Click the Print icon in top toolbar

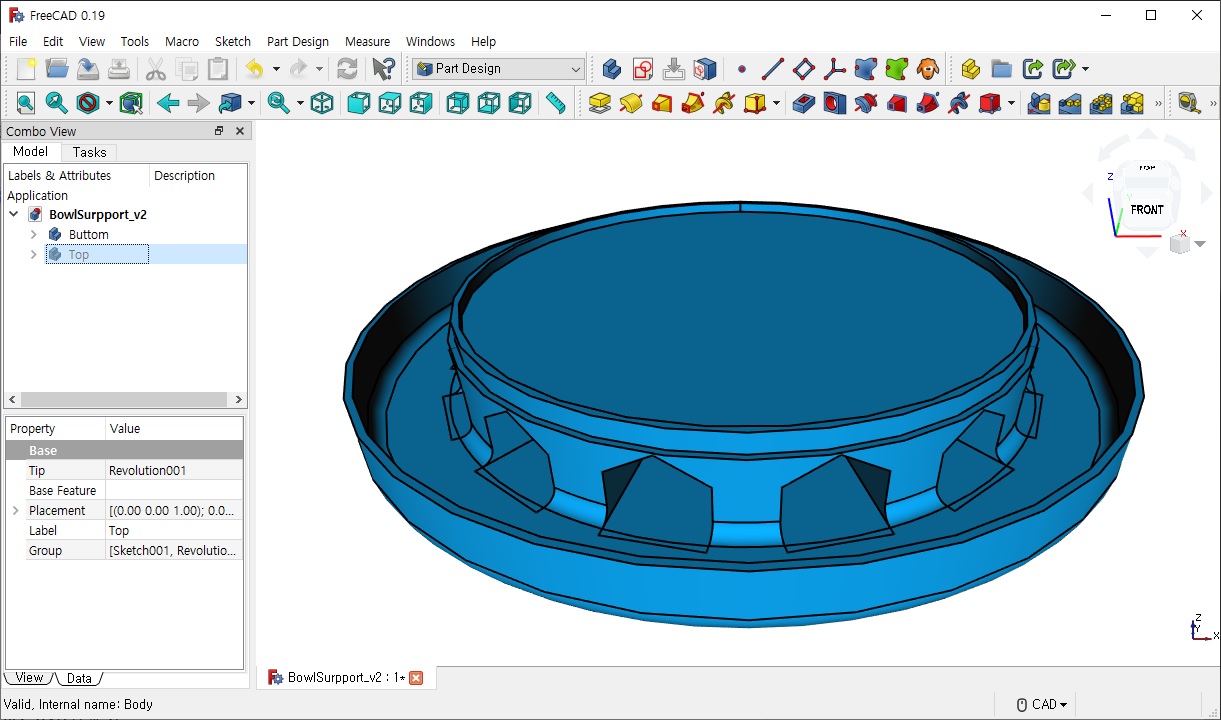(x=119, y=69)
